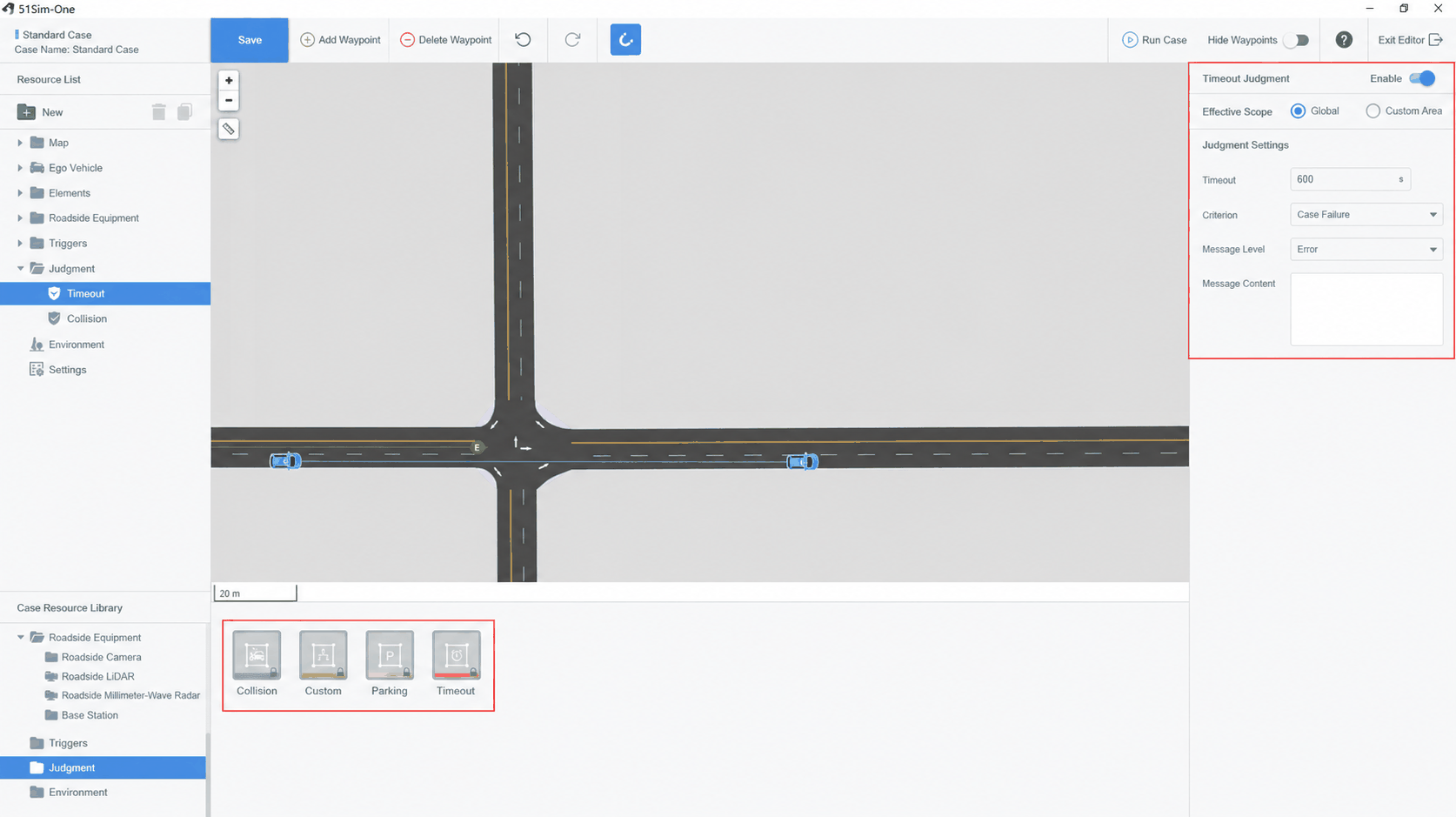Expand Triggers node in Resource List
The height and width of the screenshot is (817, 1456).
(x=20, y=244)
